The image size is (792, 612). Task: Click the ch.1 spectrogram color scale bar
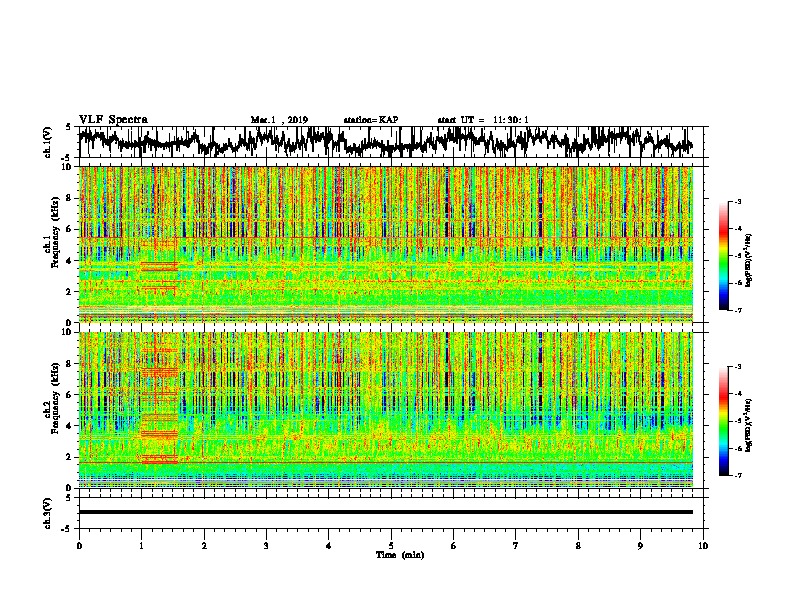724,256
